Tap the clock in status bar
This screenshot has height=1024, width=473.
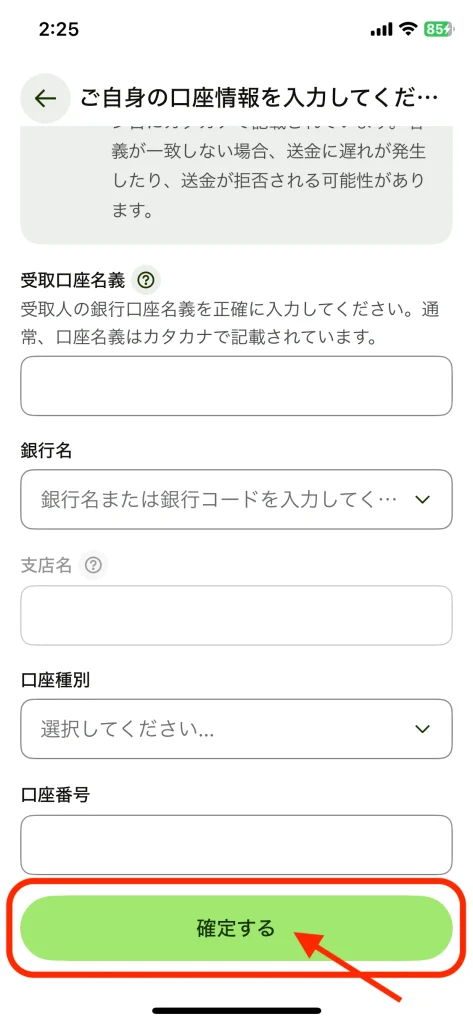coord(59,29)
